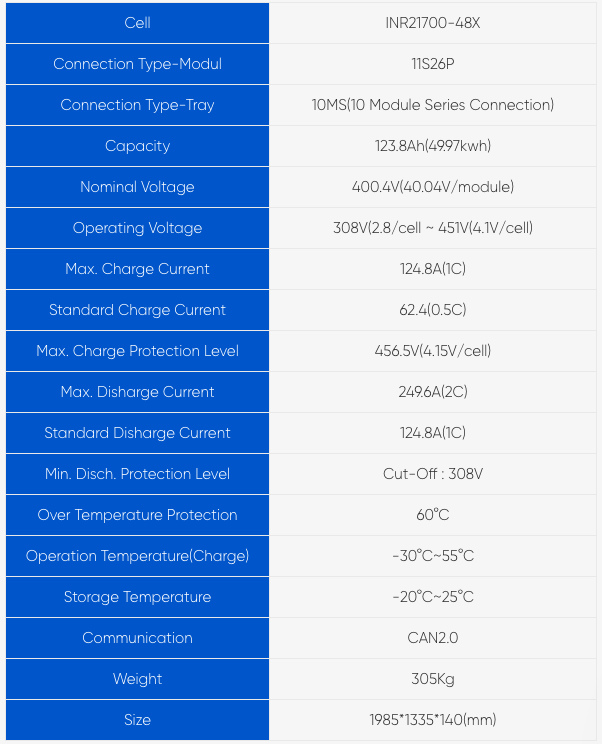Select the 1985*1335*140(mm) size value
Image resolution: width=602 pixels, height=744 pixels.
pos(432,720)
